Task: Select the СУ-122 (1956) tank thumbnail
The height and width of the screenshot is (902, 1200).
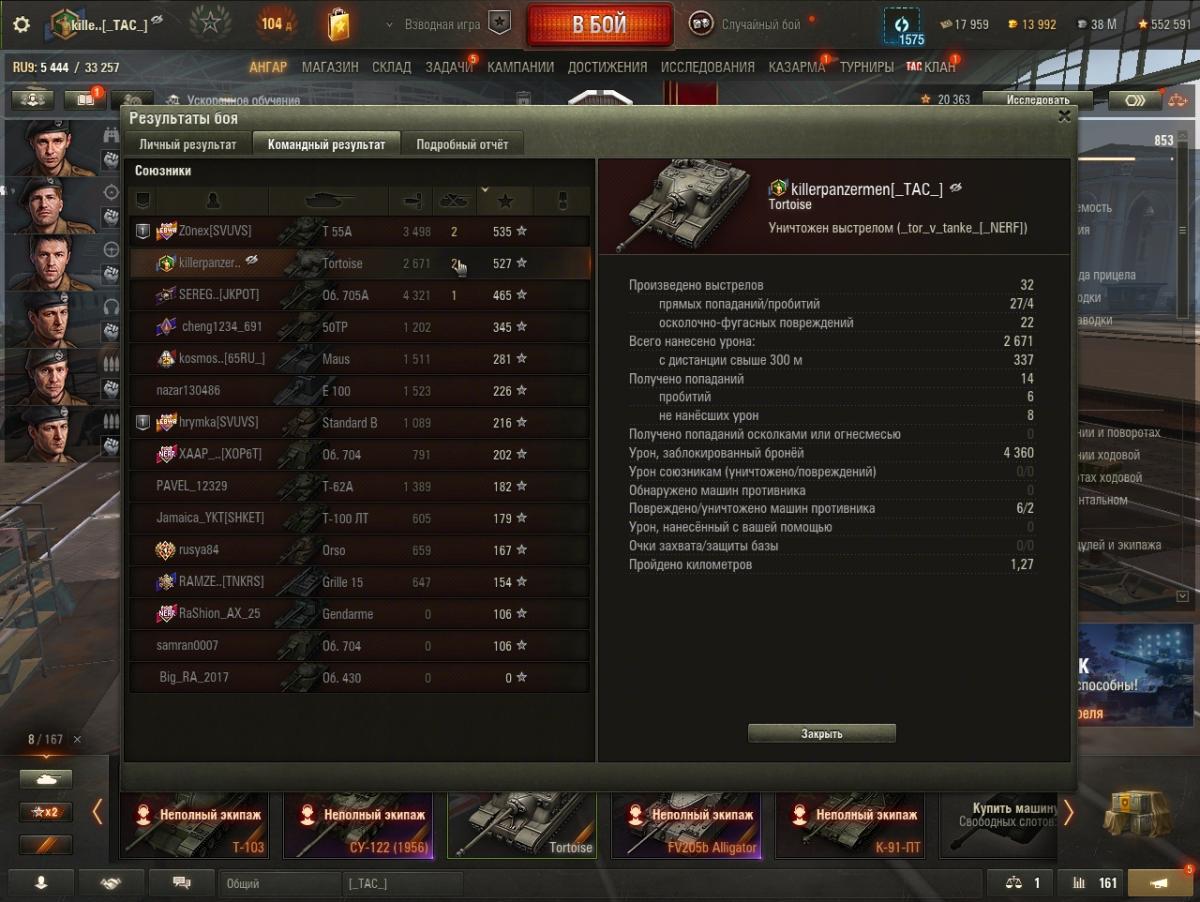Action: click(x=358, y=826)
